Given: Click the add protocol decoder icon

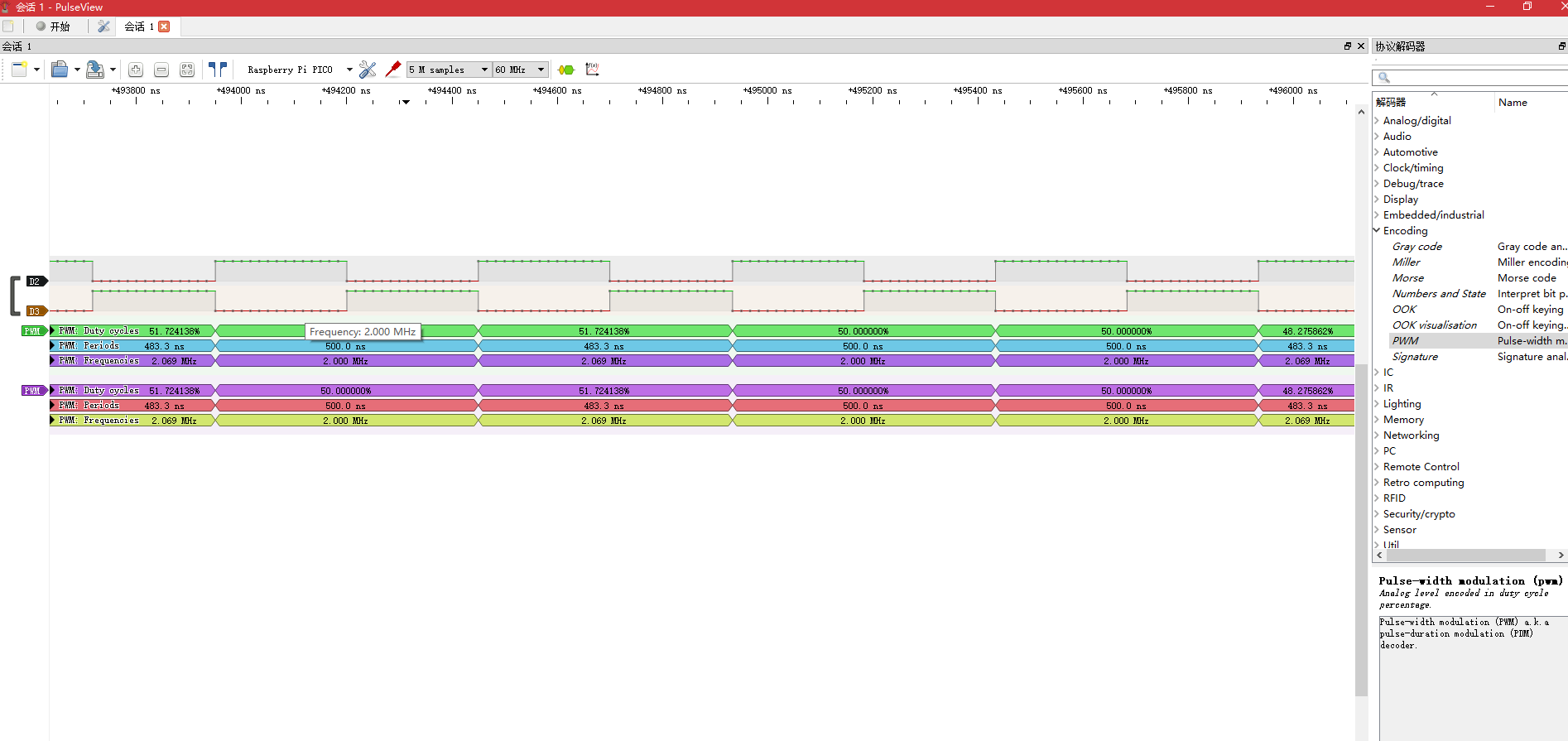Looking at the screenshot, I should [566, 70].
